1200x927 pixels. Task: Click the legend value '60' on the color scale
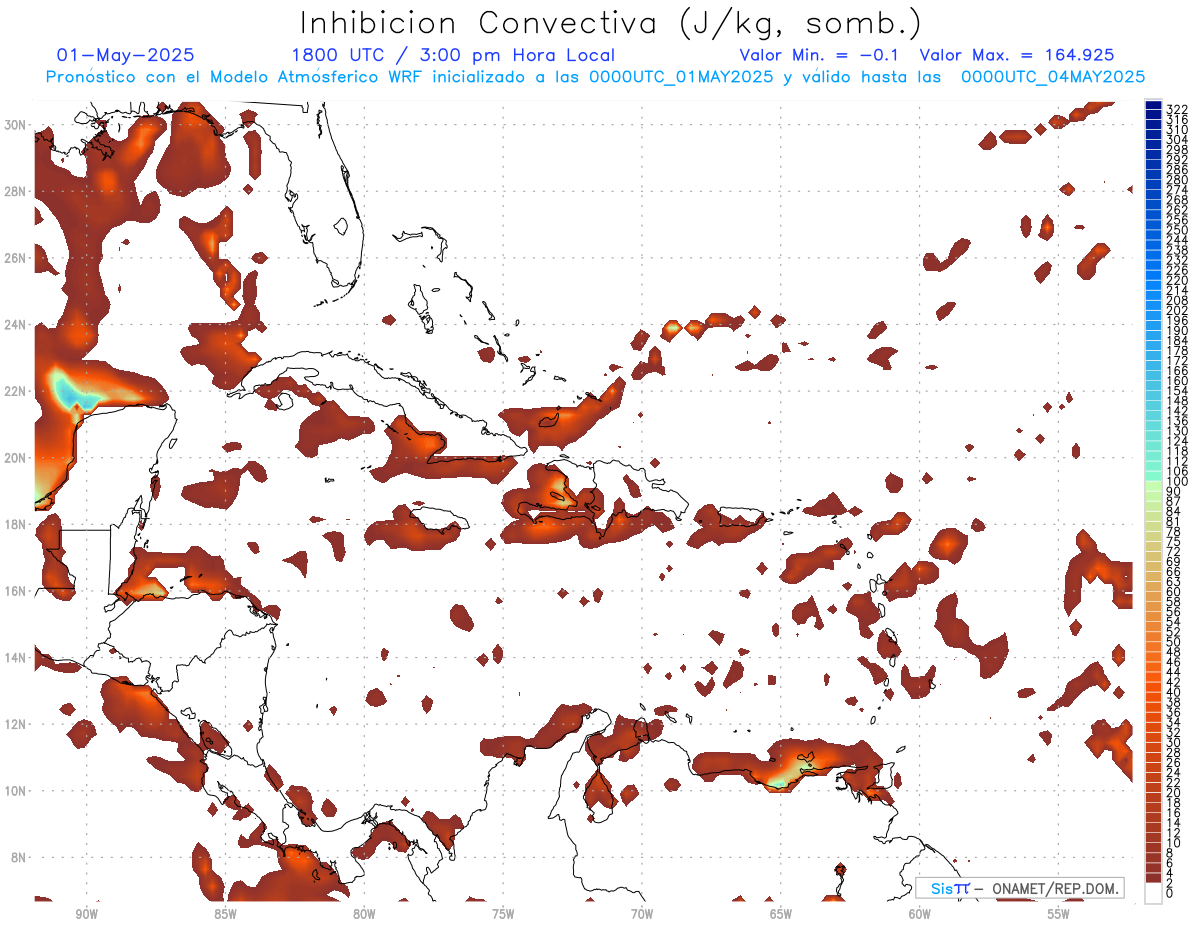click(x=1174, y=592)
